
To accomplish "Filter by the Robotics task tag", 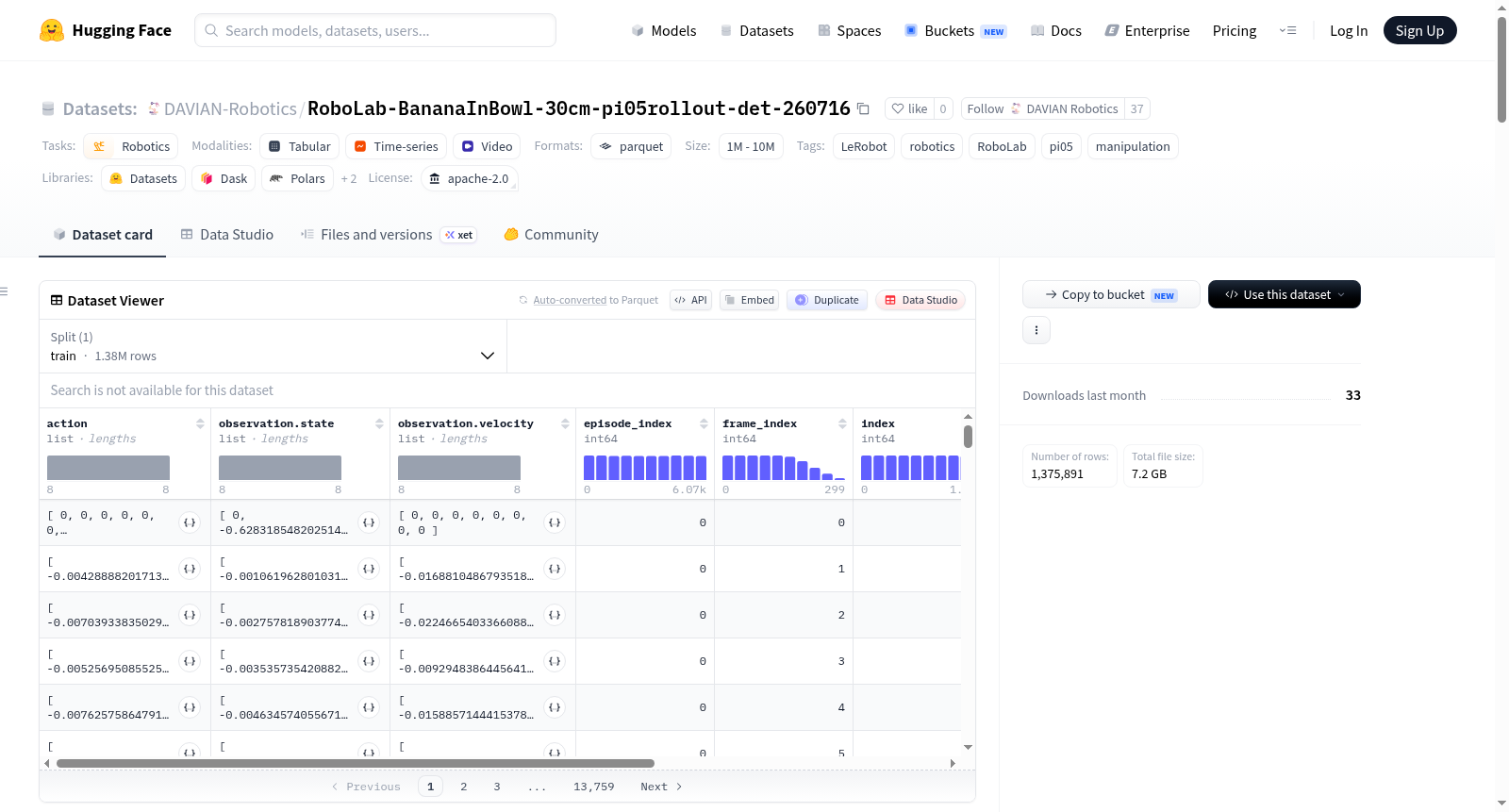I will pyautogui.click(x=131, y=146).
